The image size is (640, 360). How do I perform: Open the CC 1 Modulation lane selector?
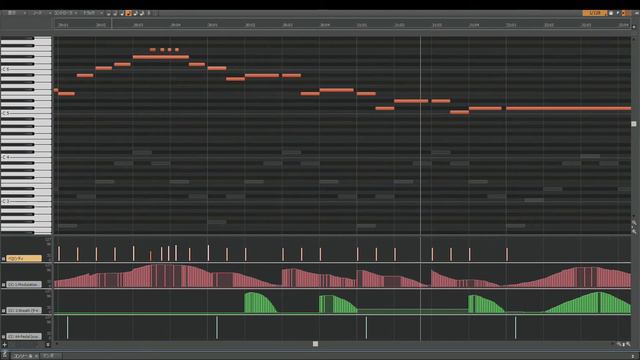[x=24, y=284]
